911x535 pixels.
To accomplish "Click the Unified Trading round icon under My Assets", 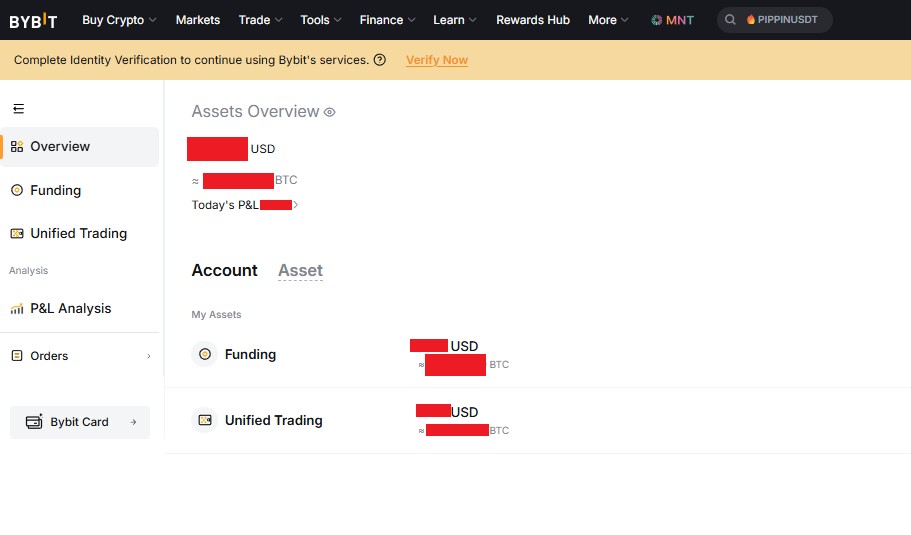I will 205,420.
